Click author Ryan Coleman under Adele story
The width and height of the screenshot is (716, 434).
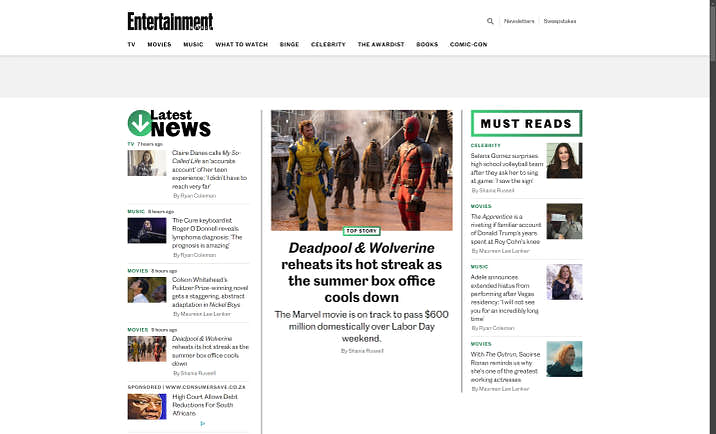(496, 328)
